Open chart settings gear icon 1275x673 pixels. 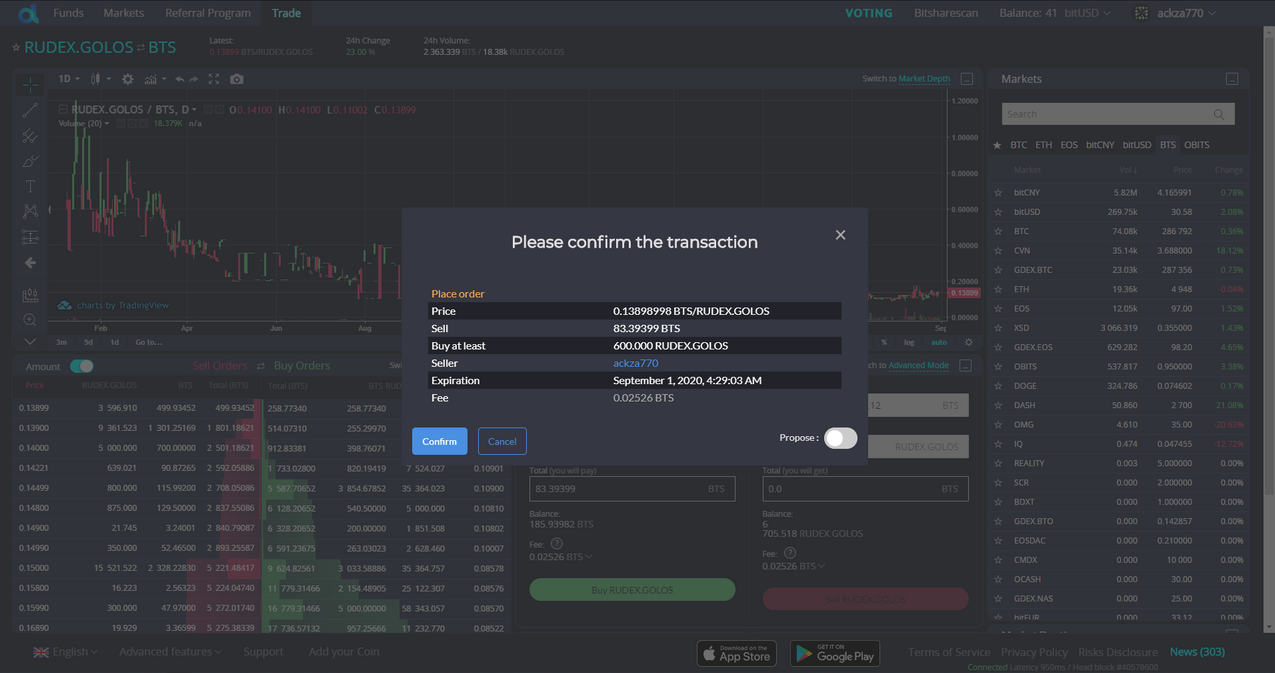coord(127,79)
